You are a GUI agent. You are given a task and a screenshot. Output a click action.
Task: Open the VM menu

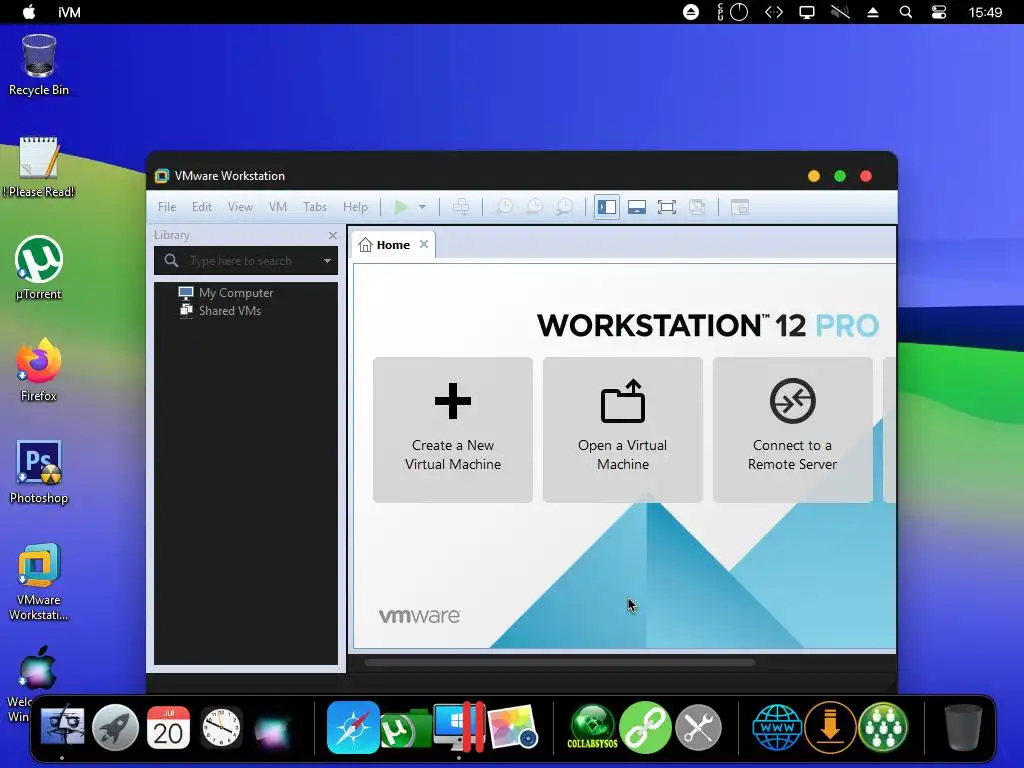(x=278, y=206)
